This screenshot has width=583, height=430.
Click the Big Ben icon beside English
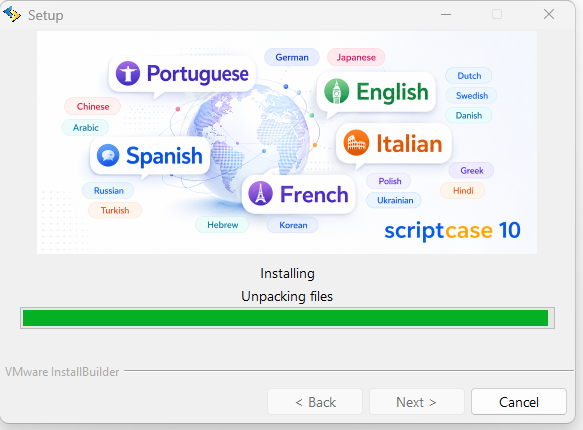click(336, 91)
